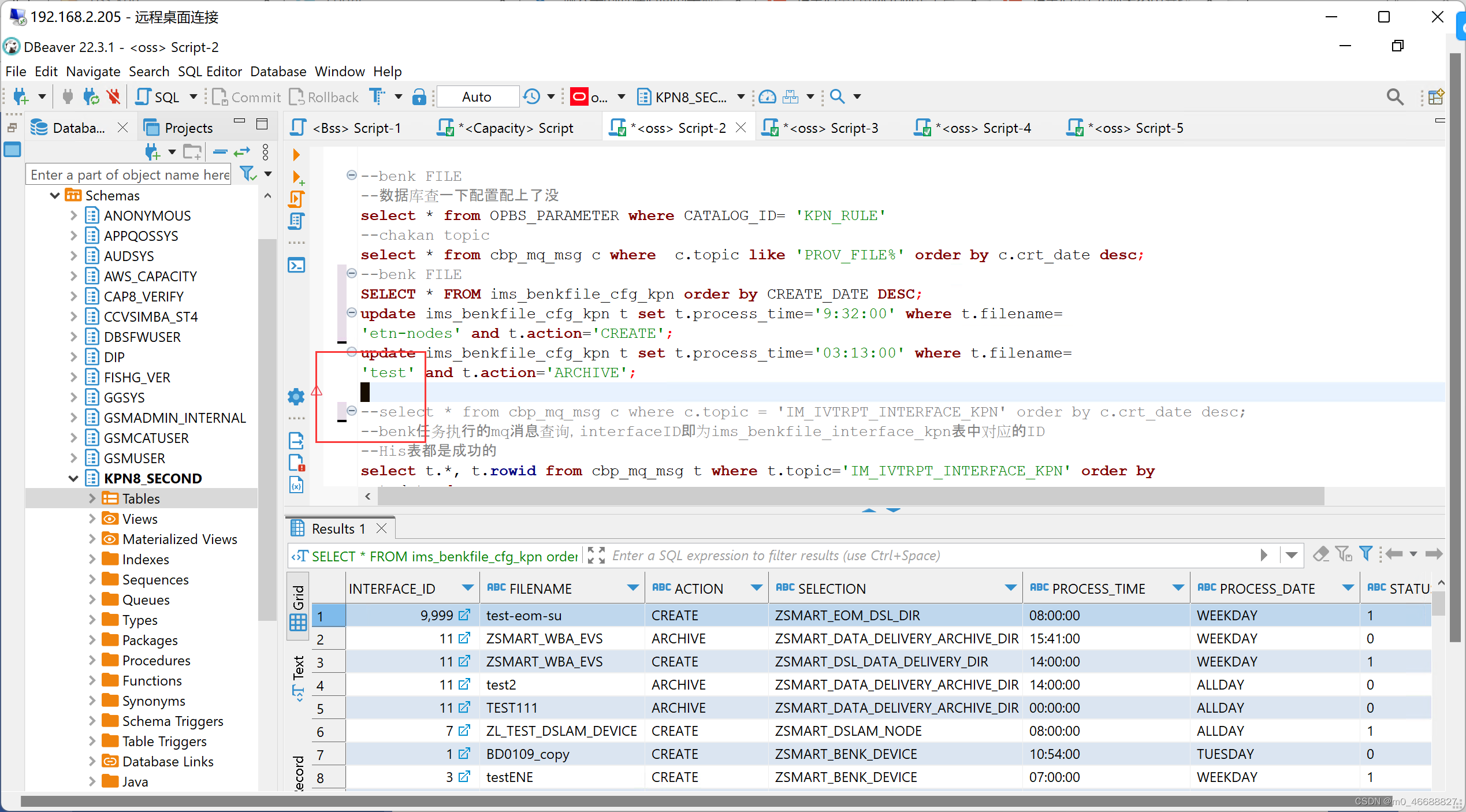Open SQL terminal console icon
Image resolution: width=1466 pixels, height=812 pixels.
pos(296,265)
